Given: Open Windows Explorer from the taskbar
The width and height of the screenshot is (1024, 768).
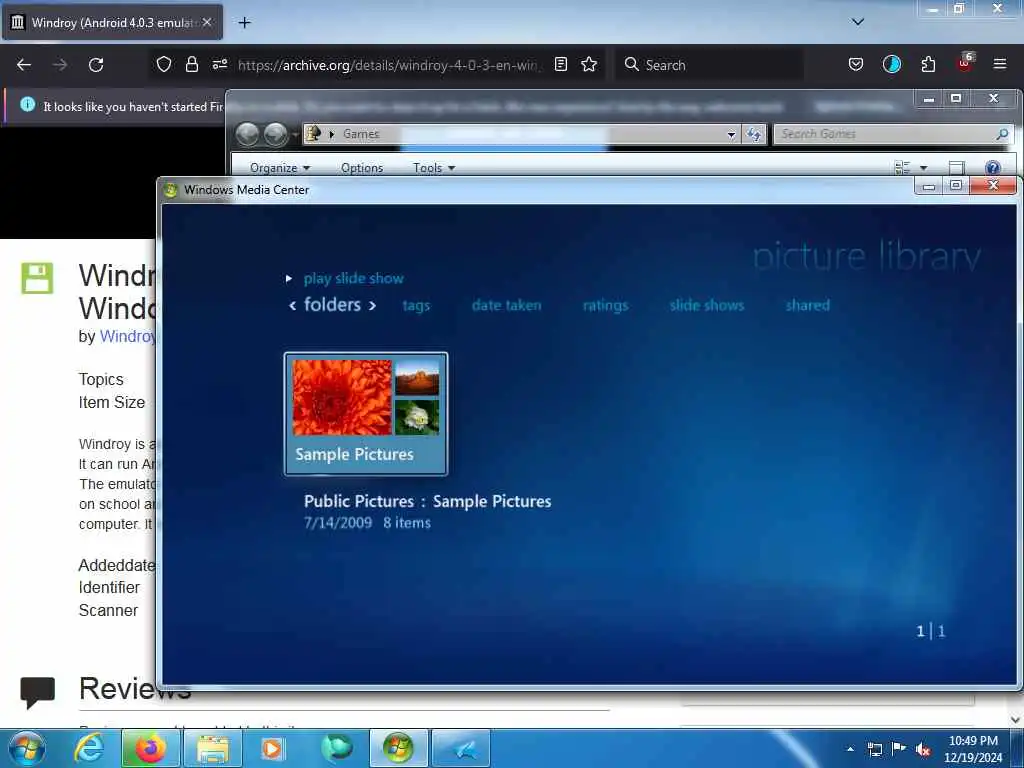Looking at the screenshot, I should (x=213, y=748).
